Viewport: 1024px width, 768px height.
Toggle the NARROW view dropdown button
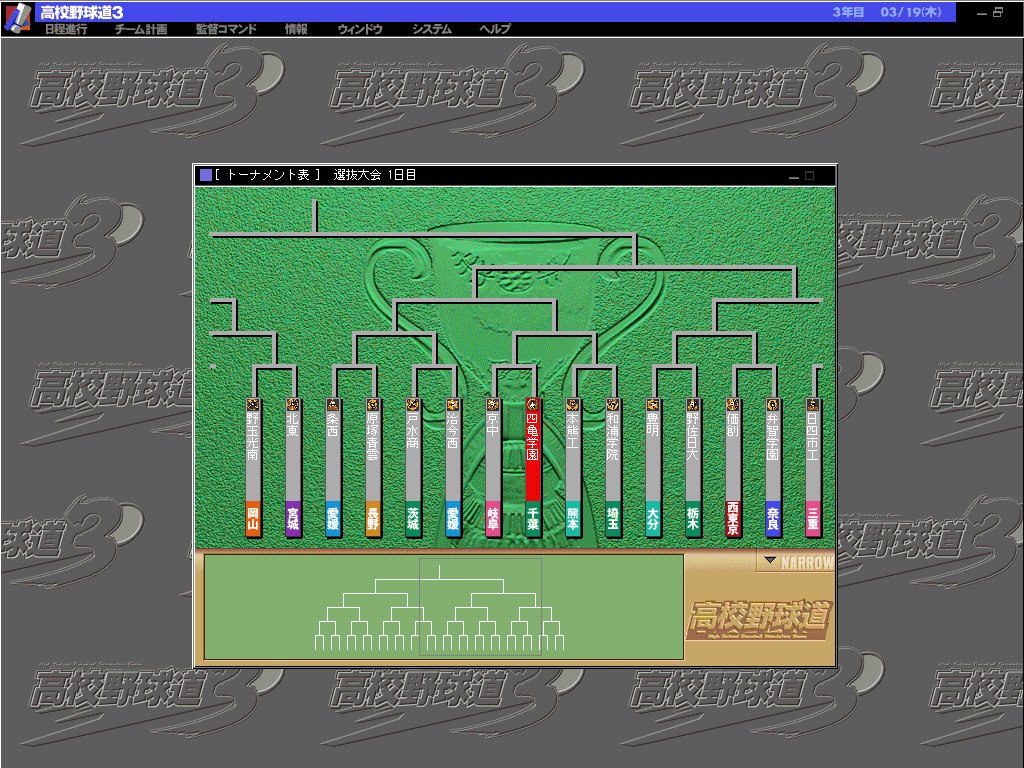796,562
